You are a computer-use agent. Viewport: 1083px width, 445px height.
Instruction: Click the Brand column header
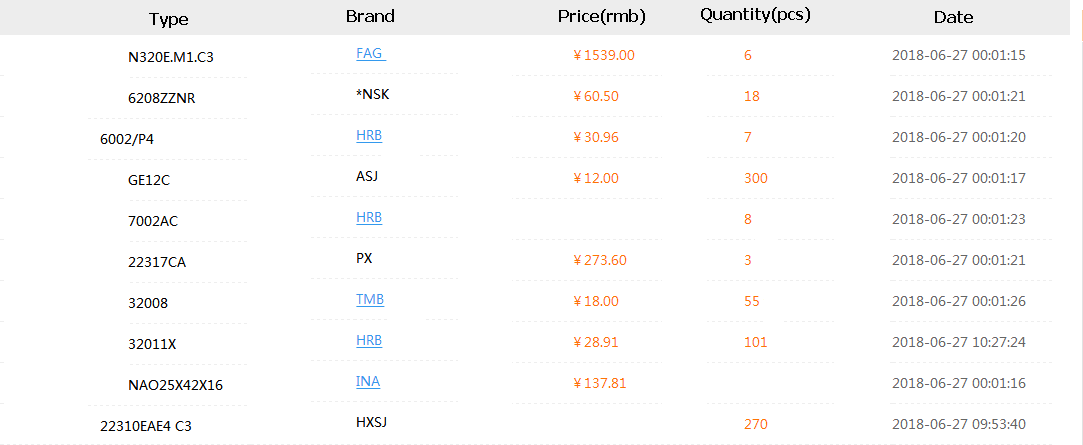point(370,16)
